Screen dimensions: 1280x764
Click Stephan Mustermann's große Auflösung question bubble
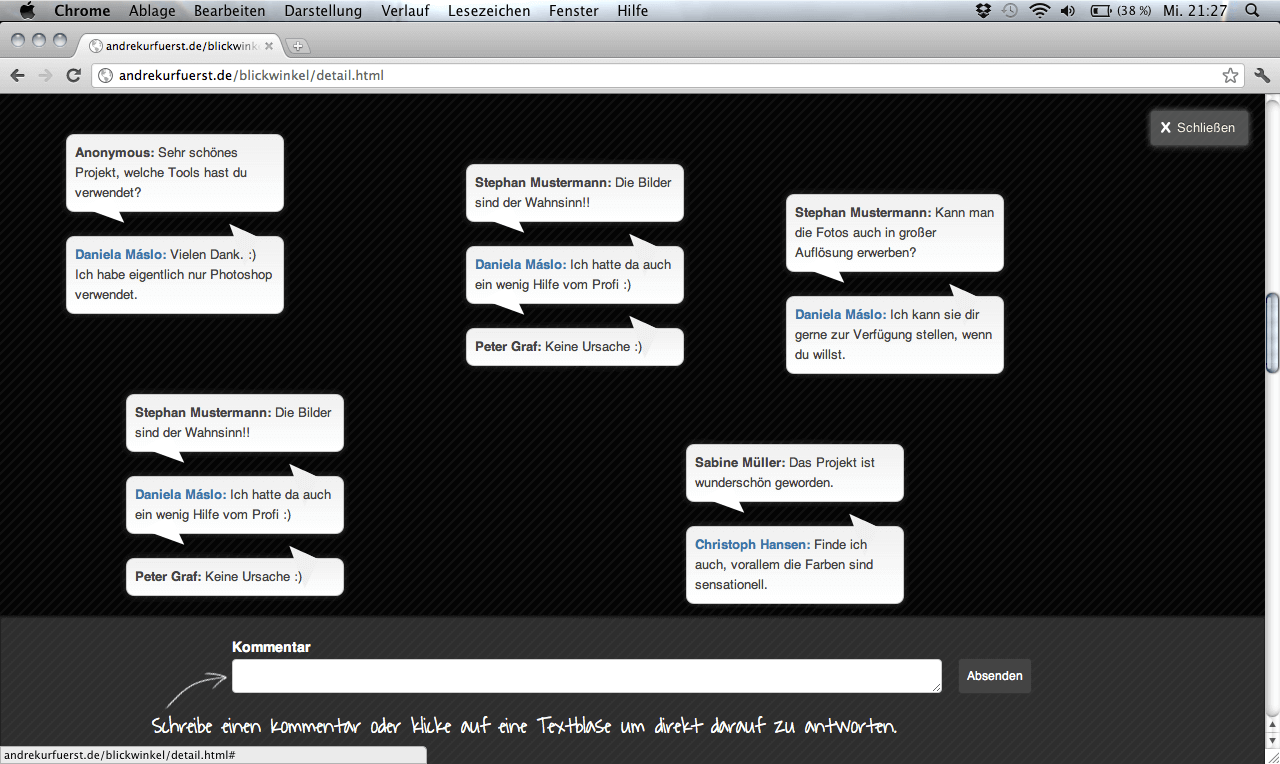[x=895, y=233]
